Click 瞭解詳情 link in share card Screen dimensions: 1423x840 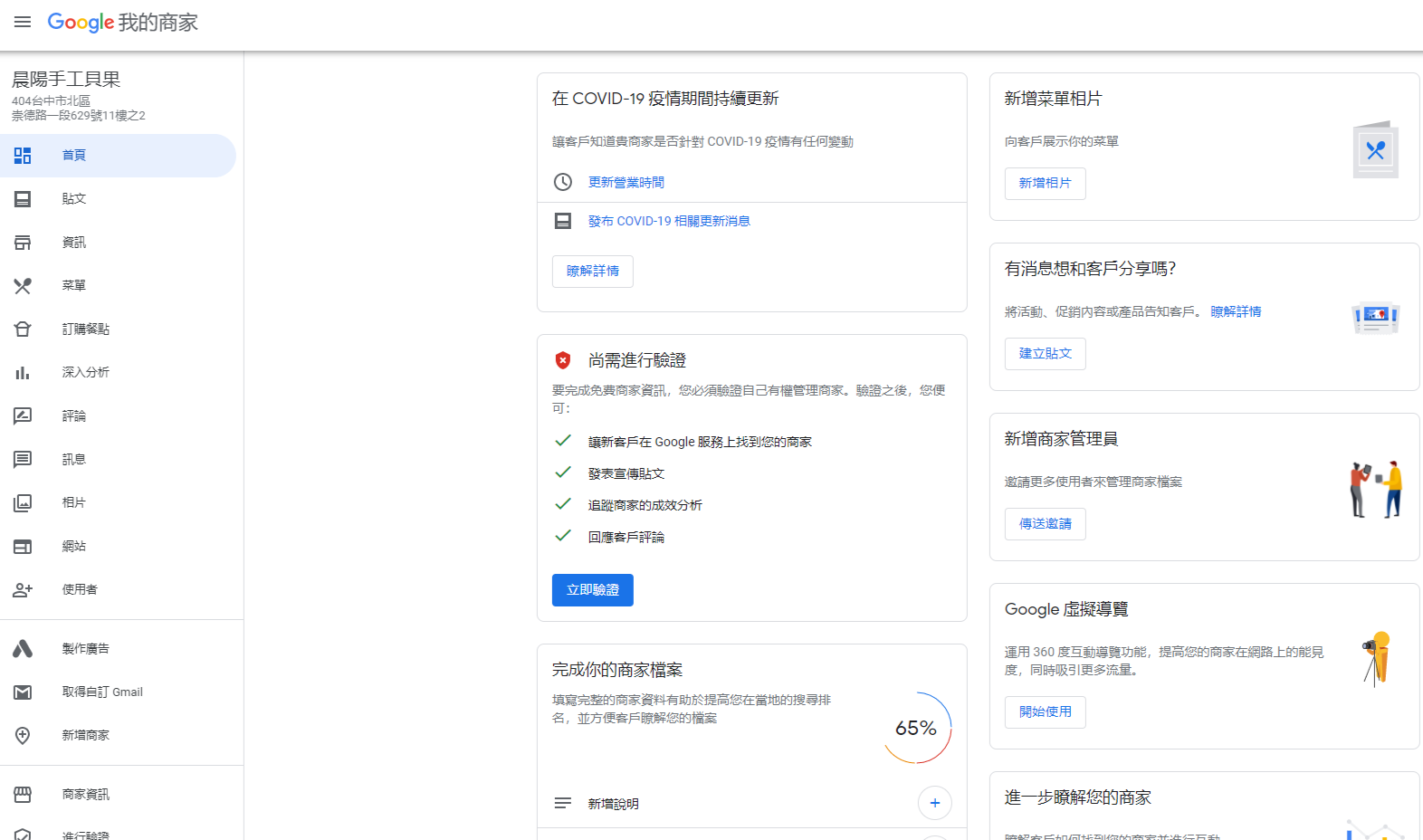1236,311
